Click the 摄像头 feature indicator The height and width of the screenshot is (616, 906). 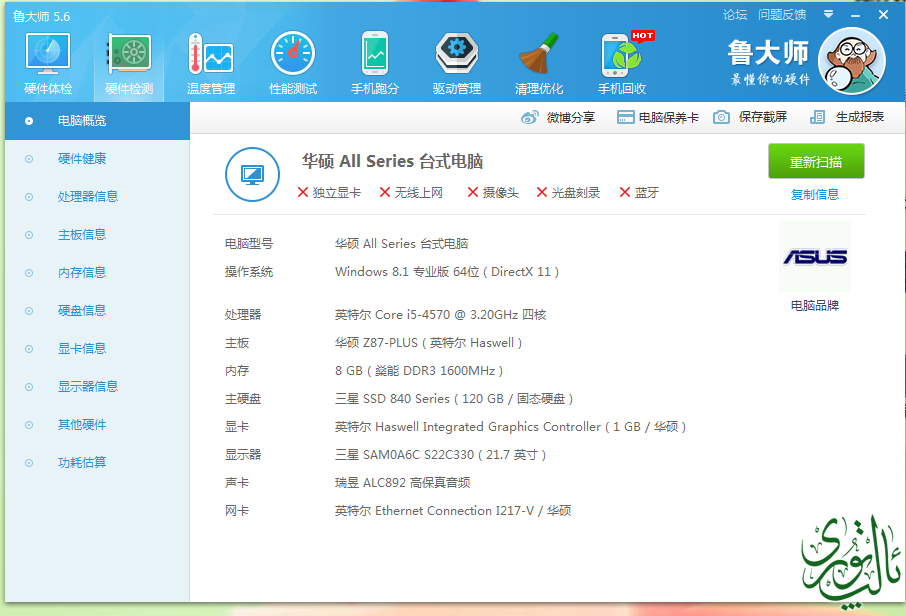(493, 193)
